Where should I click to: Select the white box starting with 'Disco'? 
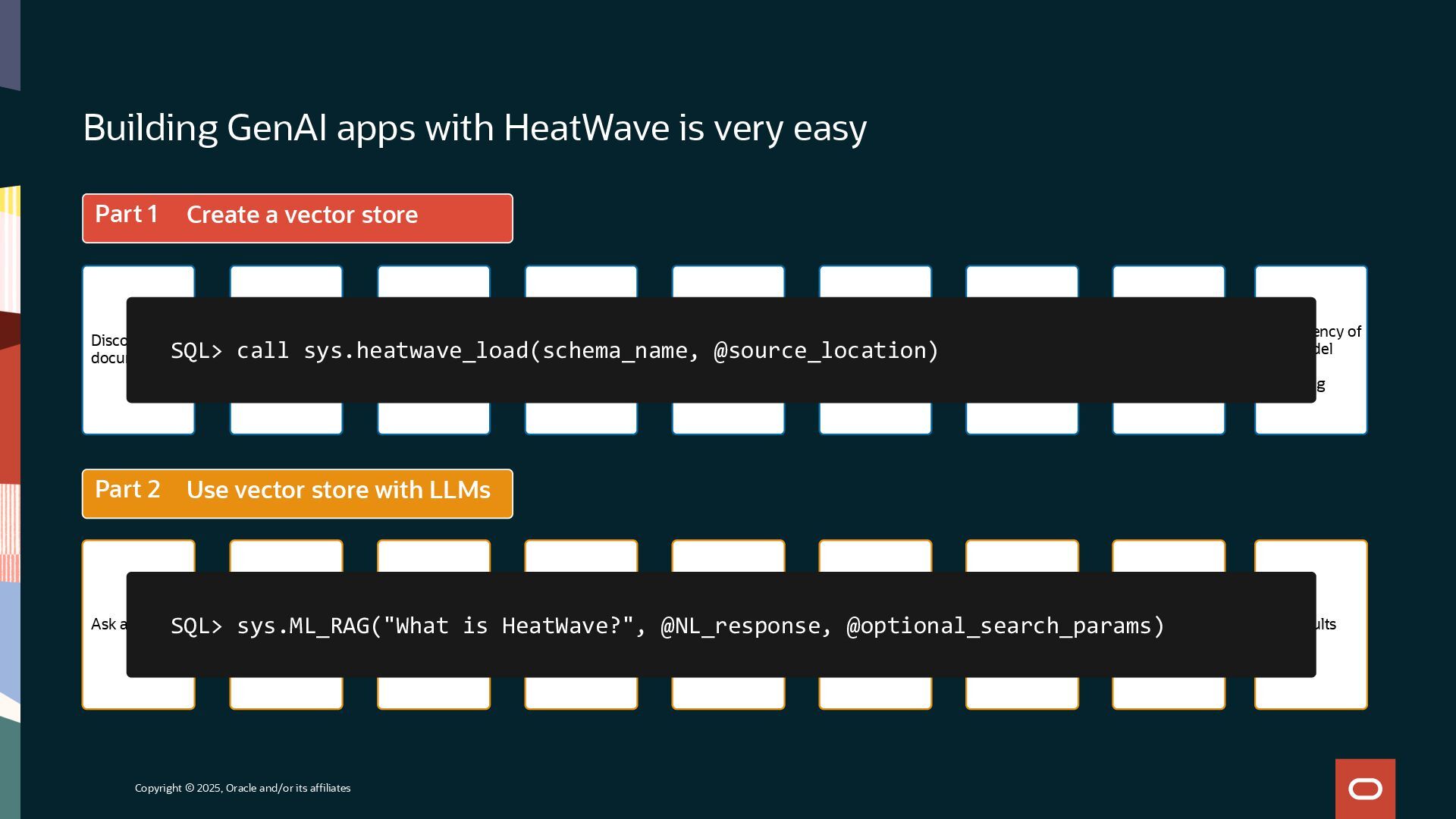pyautogui.click(x=105, y=350)
